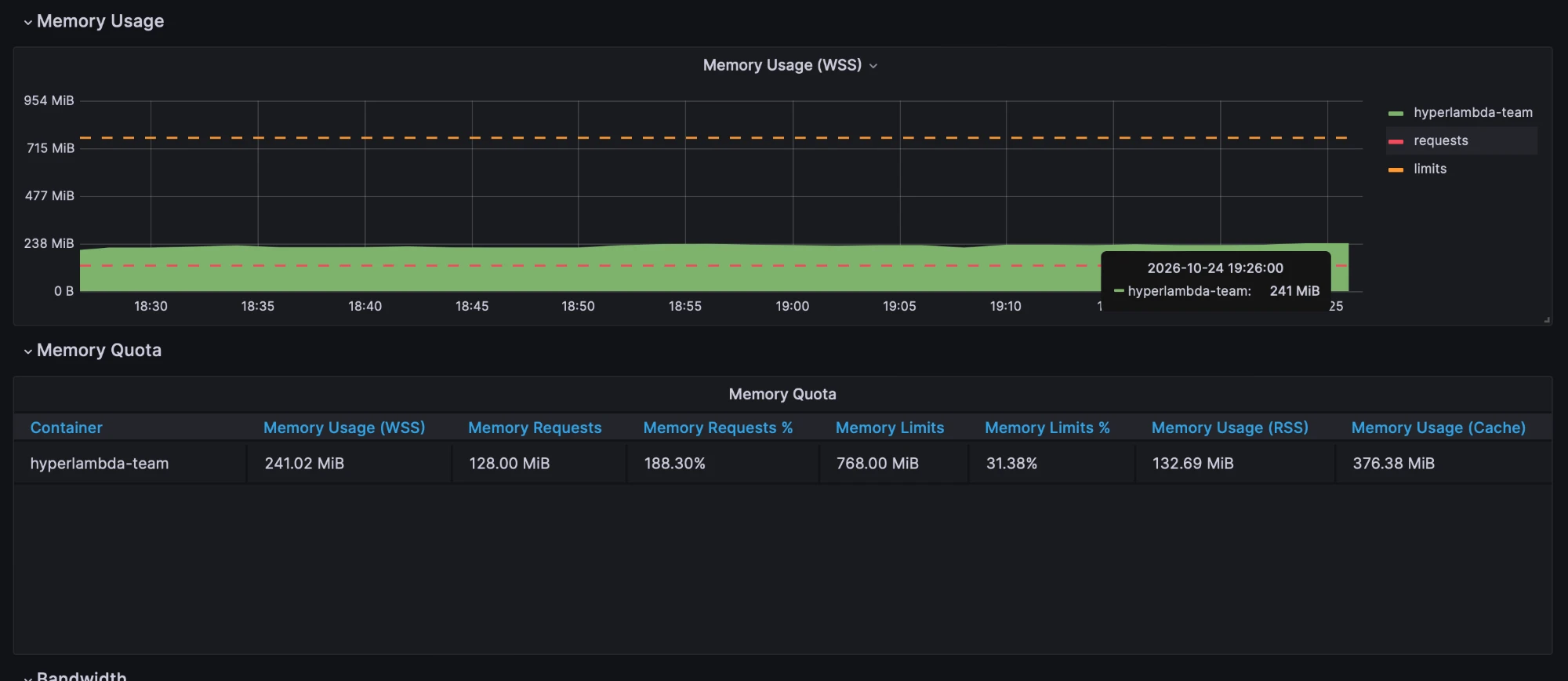This screenshot has width=1568, height=681.
Task: Click the 715 MiB y-axis label
Action: [50, 148]
